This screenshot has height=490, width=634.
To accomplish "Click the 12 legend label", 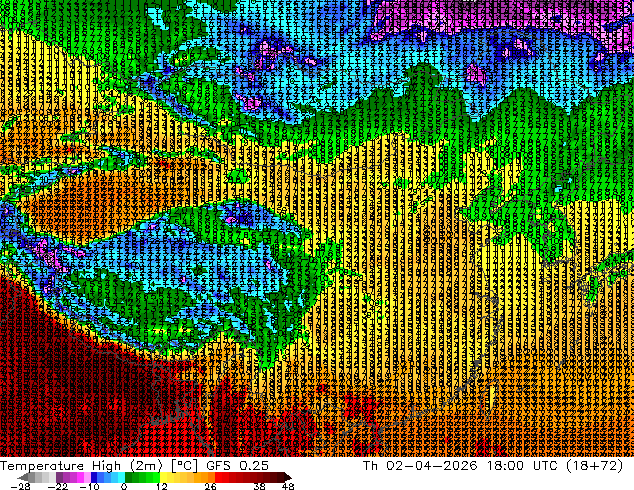I will (162, 486).
